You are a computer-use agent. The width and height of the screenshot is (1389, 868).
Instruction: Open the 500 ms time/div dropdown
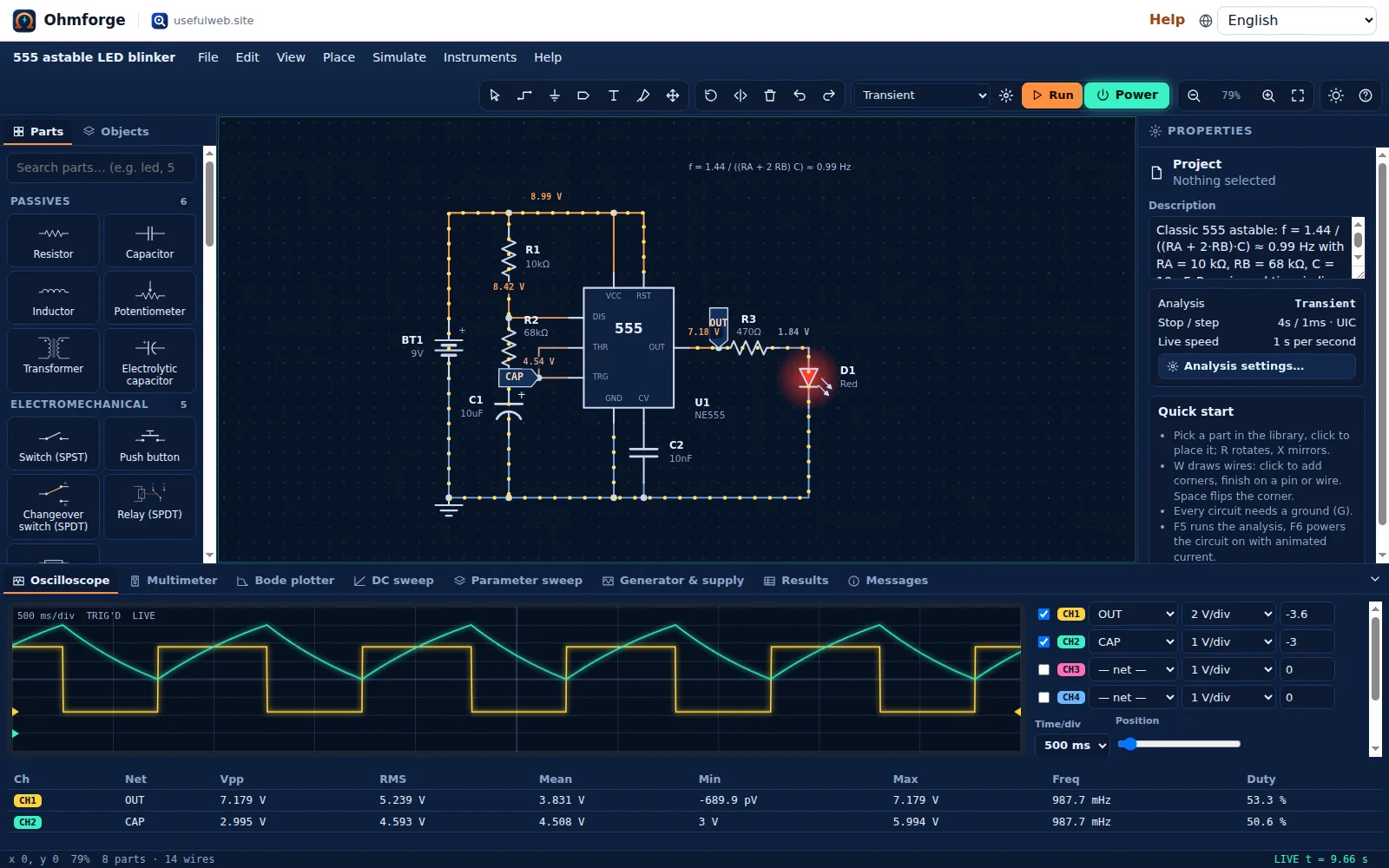point(1073,745)
